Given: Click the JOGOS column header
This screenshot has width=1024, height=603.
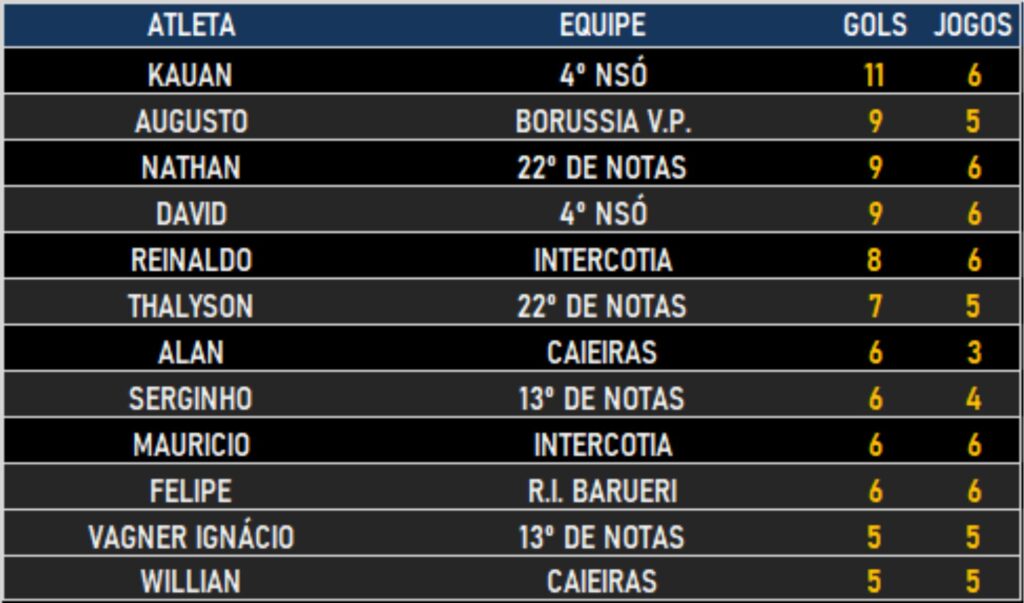Looking at the screenshot, I should [972, 25].
